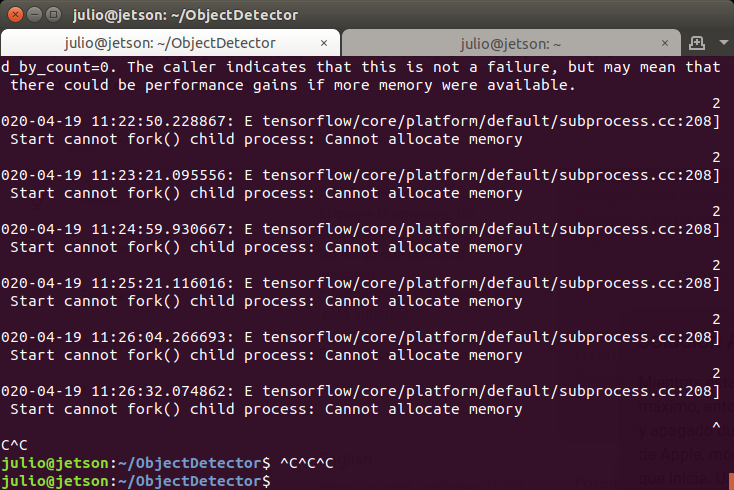Screen dimensions: 734x490
Task: Click the 11:26:32.074862 tensorflow error line
Action: click(360, 391)
